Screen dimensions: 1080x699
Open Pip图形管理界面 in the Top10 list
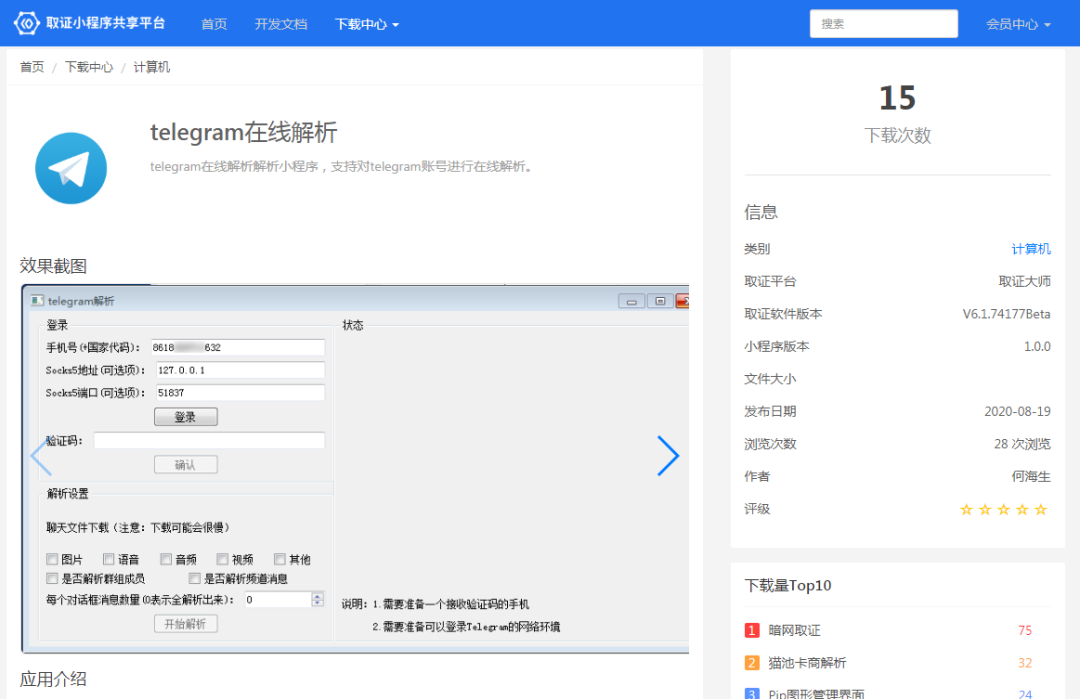pos(816,692)
